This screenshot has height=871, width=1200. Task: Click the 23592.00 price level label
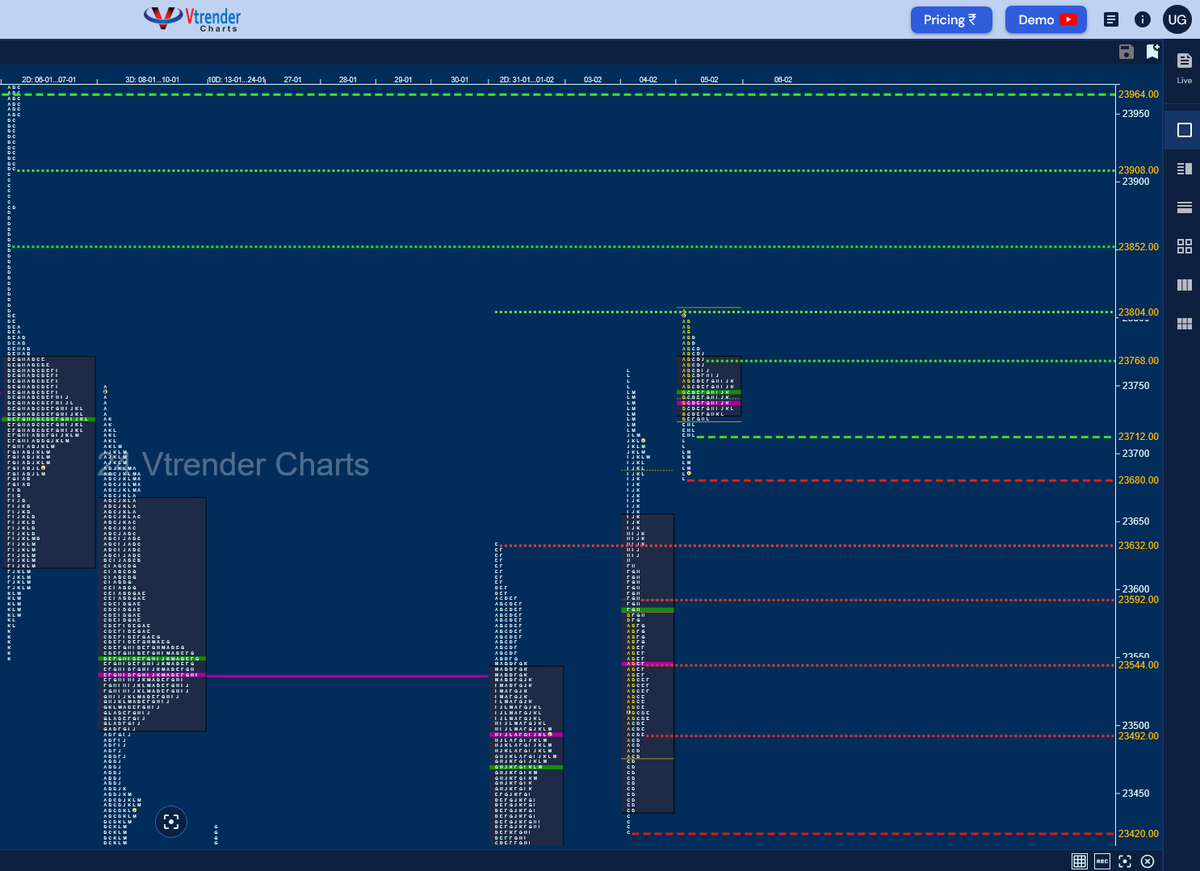point(1139,599)
